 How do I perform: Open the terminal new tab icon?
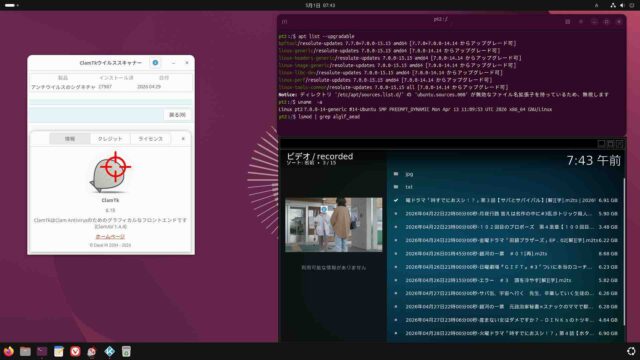pyautogui.click(x=284, y=21)
